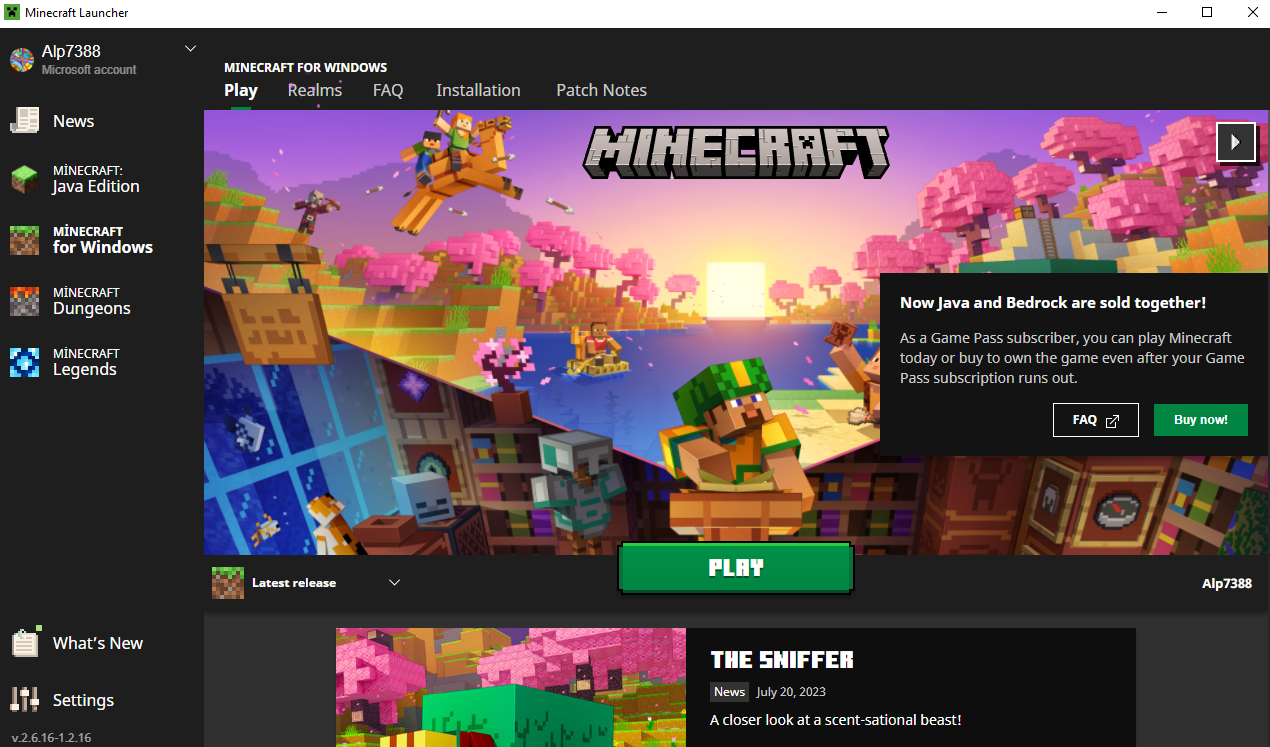Click 'A closer look at a scent-sational beast!' text
Image resolution: width=1270 pixels, height=747 pixels.
tap(836, 720)
